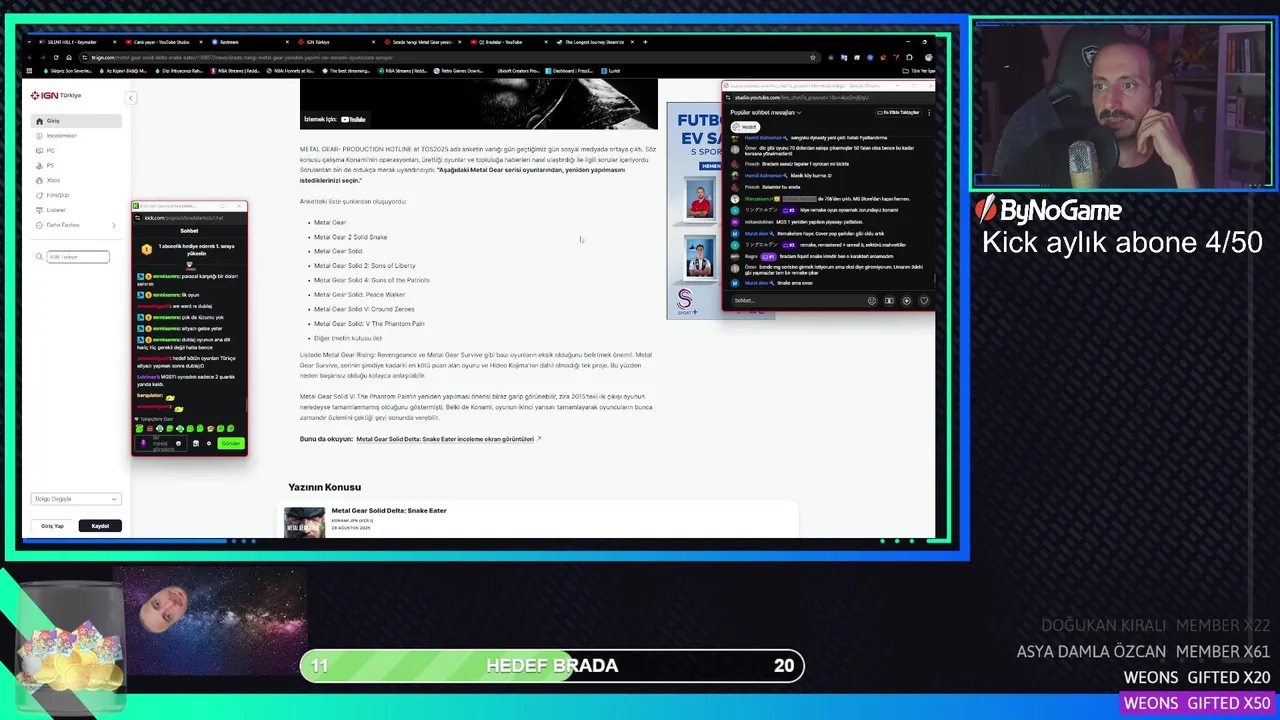Viewport: 1280px width, 720px height.
Task: Bookmark page with star icon
Action: [x=813, y=57]
